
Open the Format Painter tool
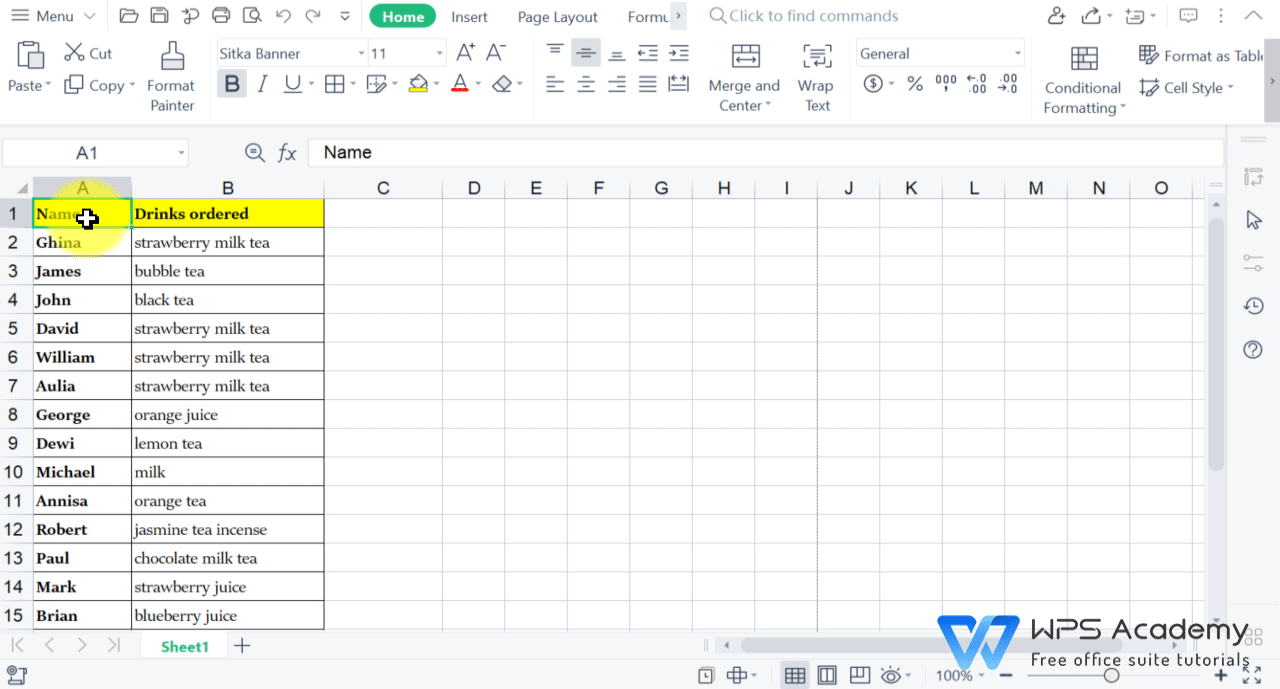(170, 72)
